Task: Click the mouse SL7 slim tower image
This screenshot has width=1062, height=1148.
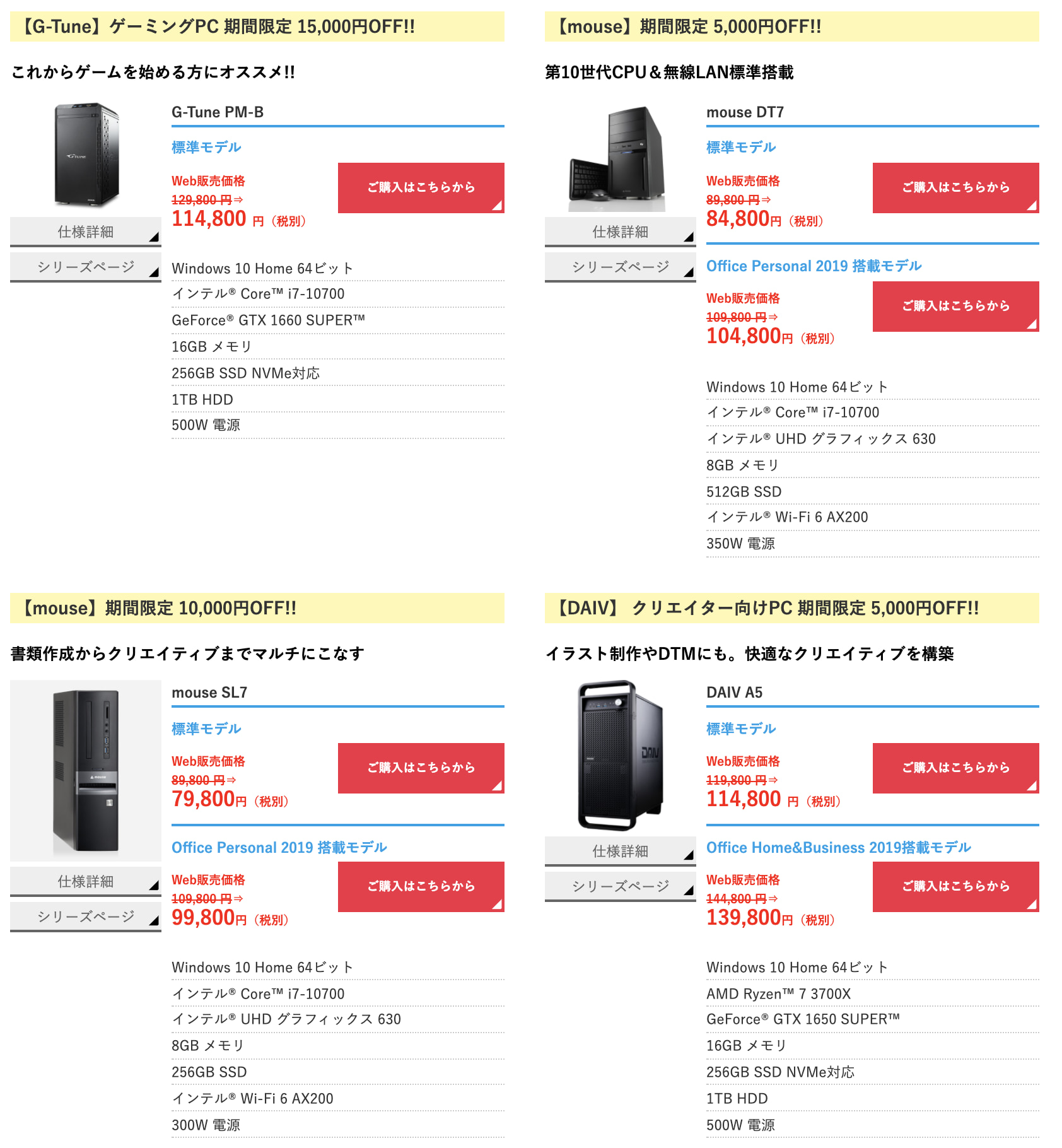Action: tap(86, 770)
